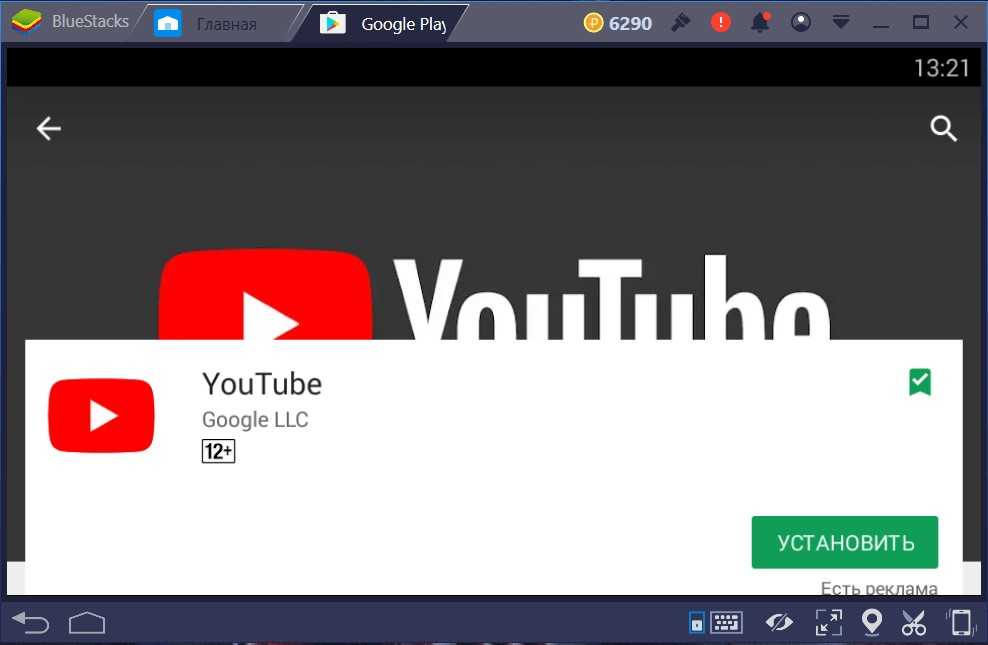The width and height of the screenshot is (988, 645).
Task: Click the 13:21 clock in status bar
Action: pos(942,68)
